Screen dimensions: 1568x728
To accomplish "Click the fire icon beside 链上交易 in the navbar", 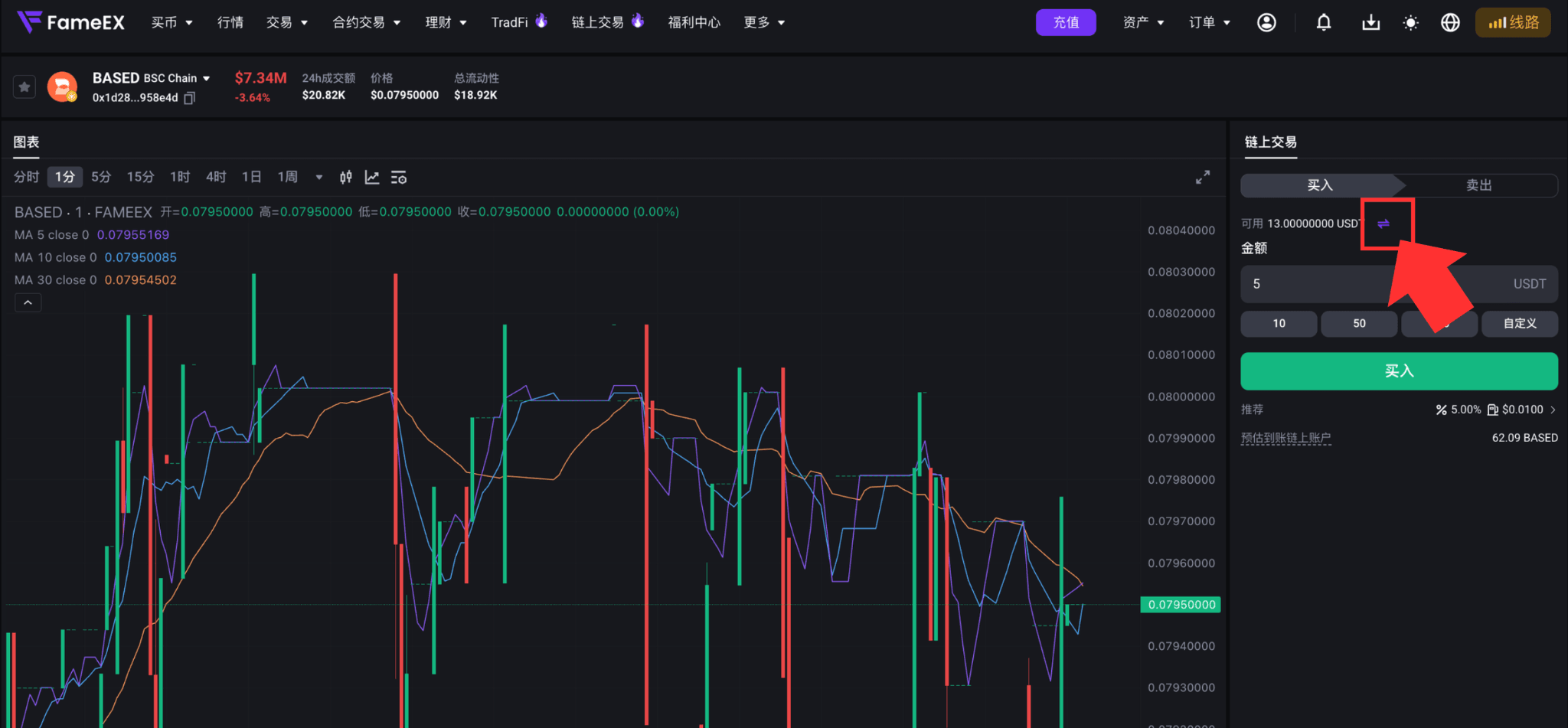I will click(638, 21).
